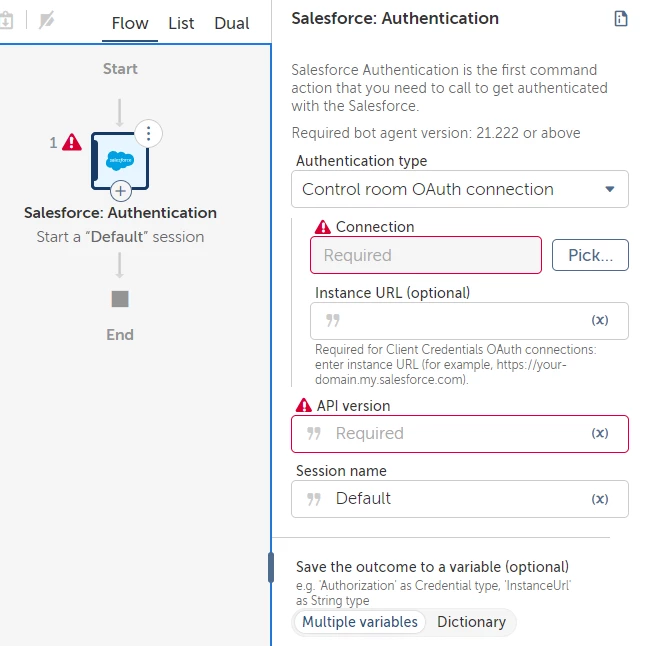Click the Instance URL input field

click(x=469, y=321)
